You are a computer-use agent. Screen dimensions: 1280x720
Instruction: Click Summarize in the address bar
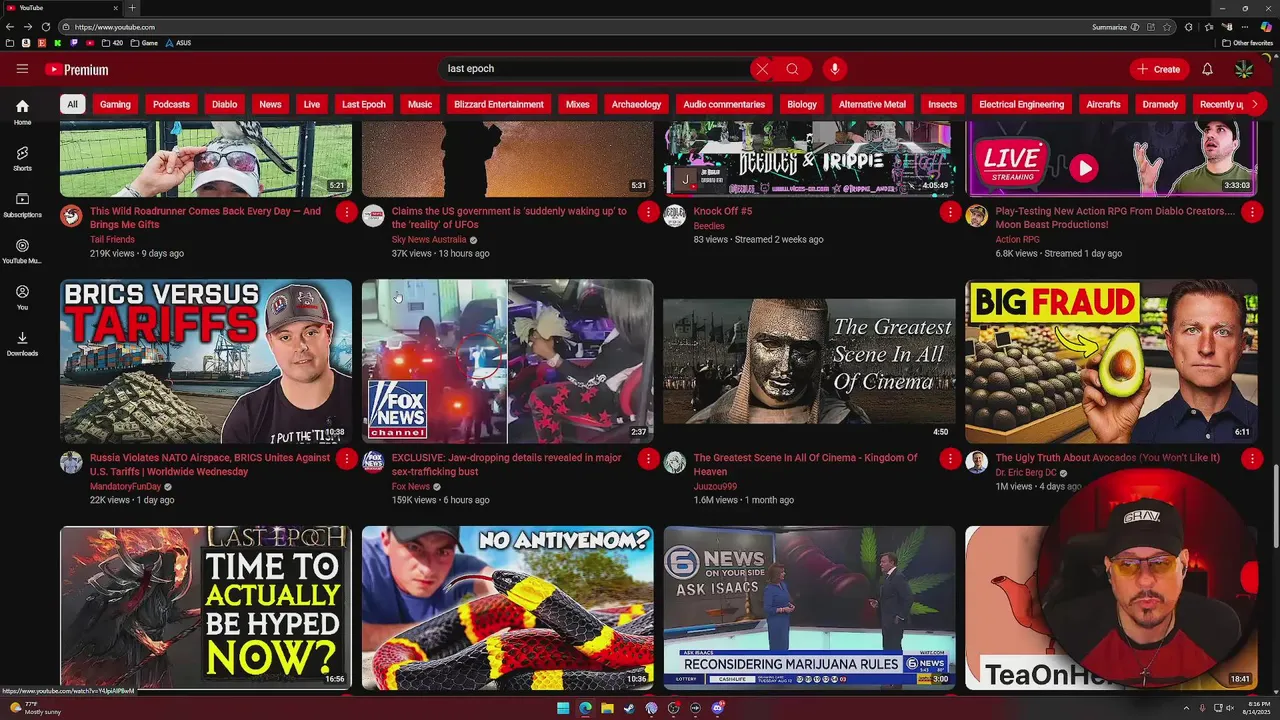tap(1114, 27)
